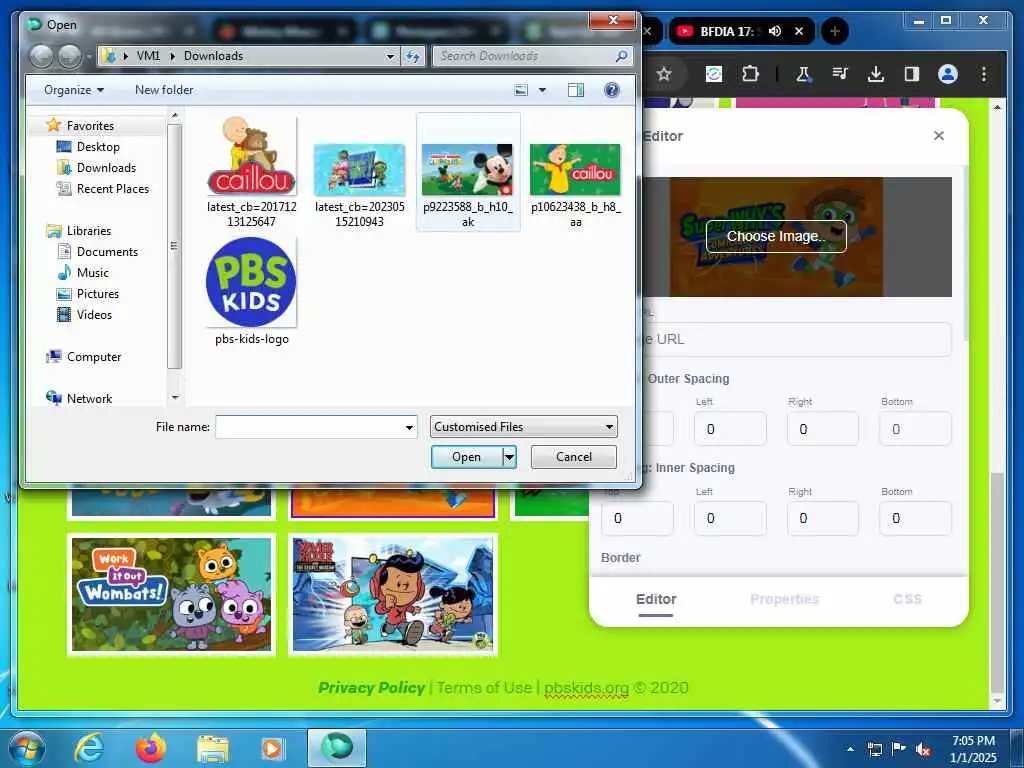The width and height of the screenshot is (1024, 768).
Task: Open the Windows Start button
Action: coord(27,748)
